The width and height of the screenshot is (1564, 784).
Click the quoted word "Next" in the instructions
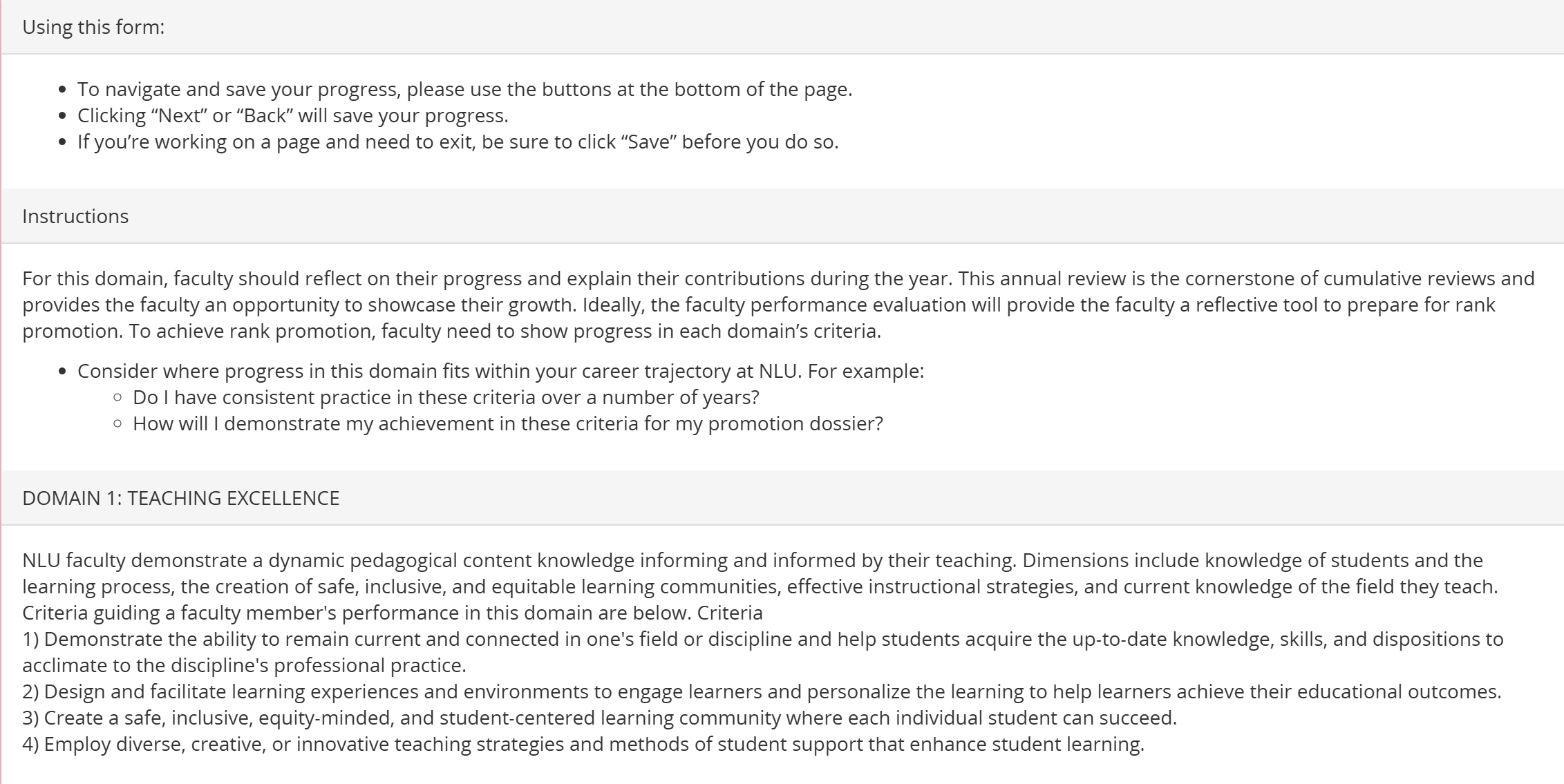[x=178, y=115]
